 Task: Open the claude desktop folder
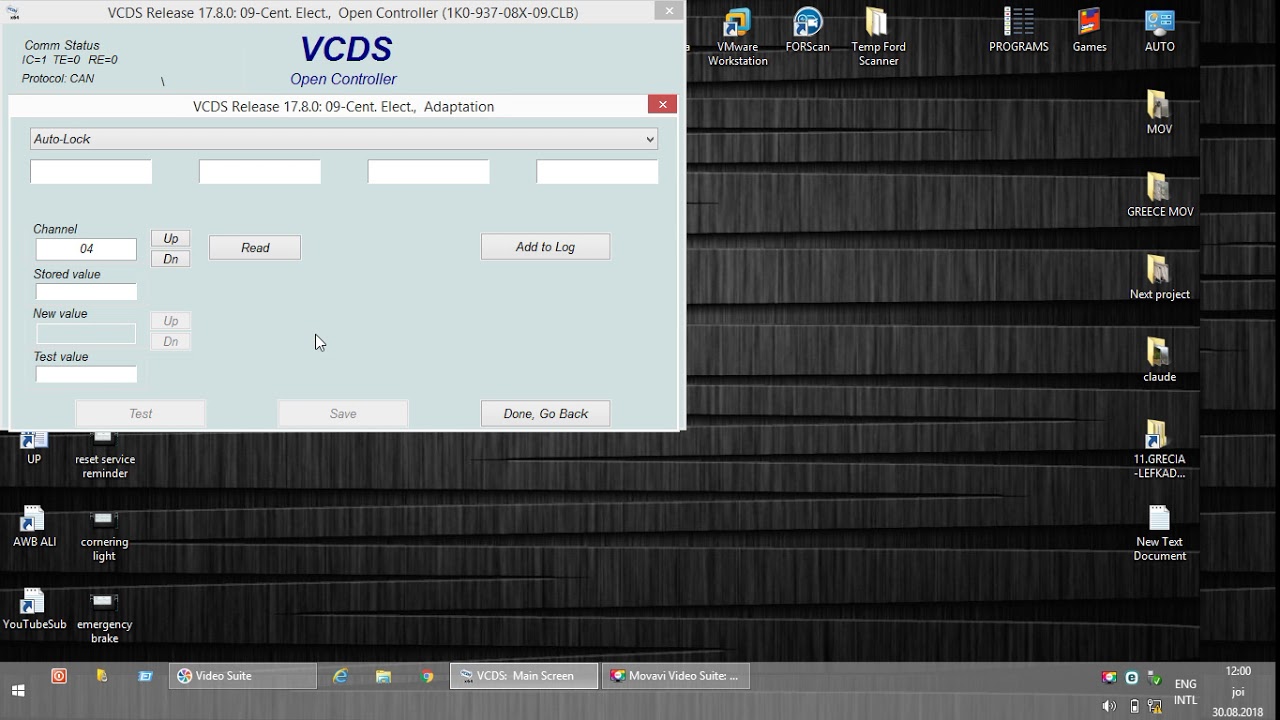1159,360
